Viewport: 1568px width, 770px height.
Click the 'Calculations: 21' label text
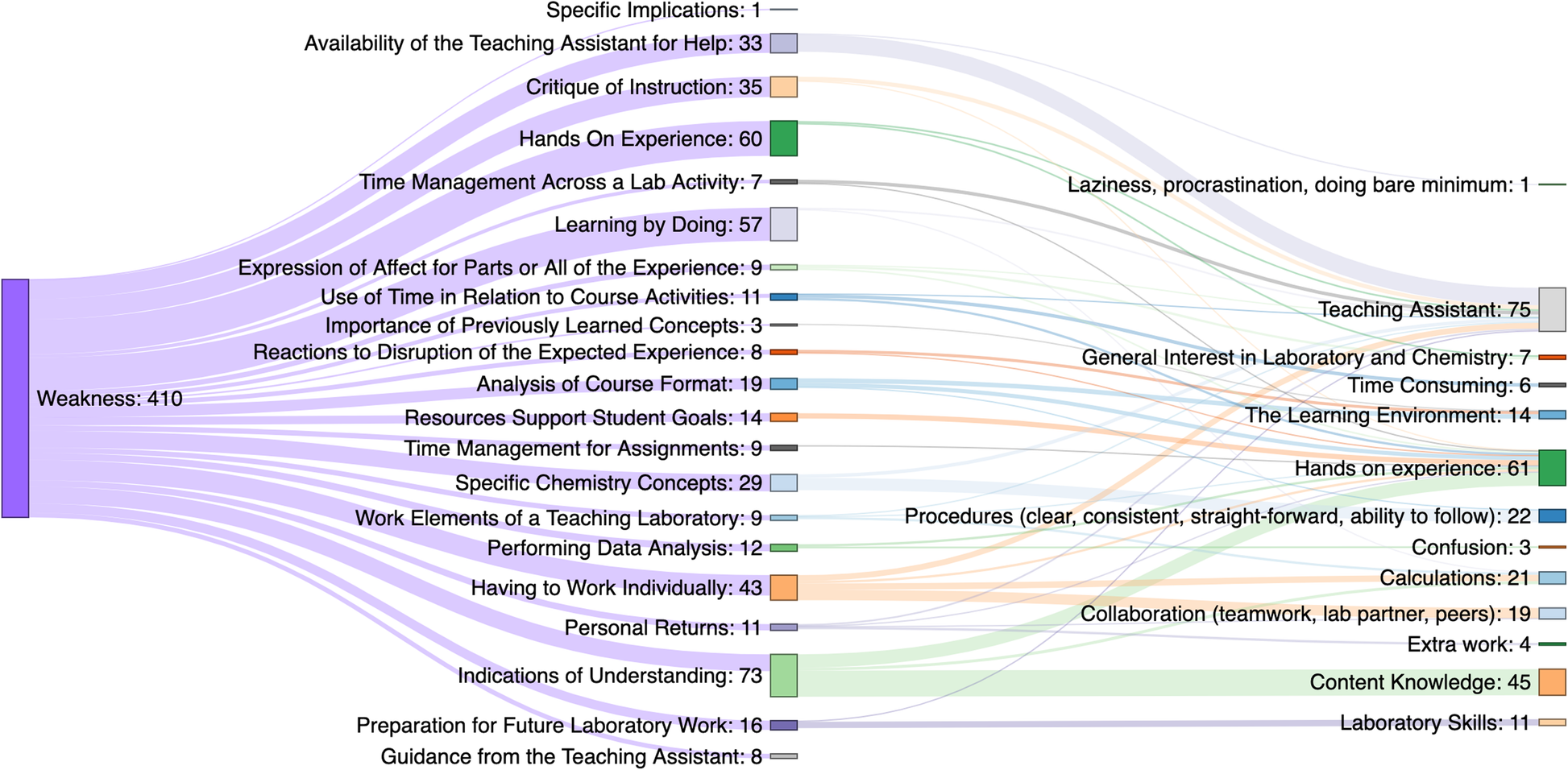click(1454, 577)
